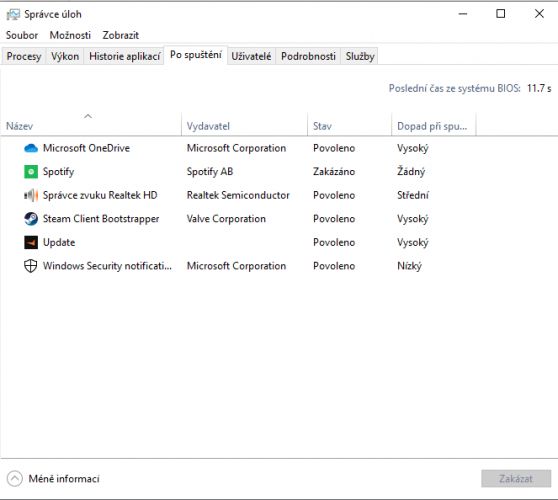
Task: Go to the Uživatelé tab
Action: coord(251,56)
